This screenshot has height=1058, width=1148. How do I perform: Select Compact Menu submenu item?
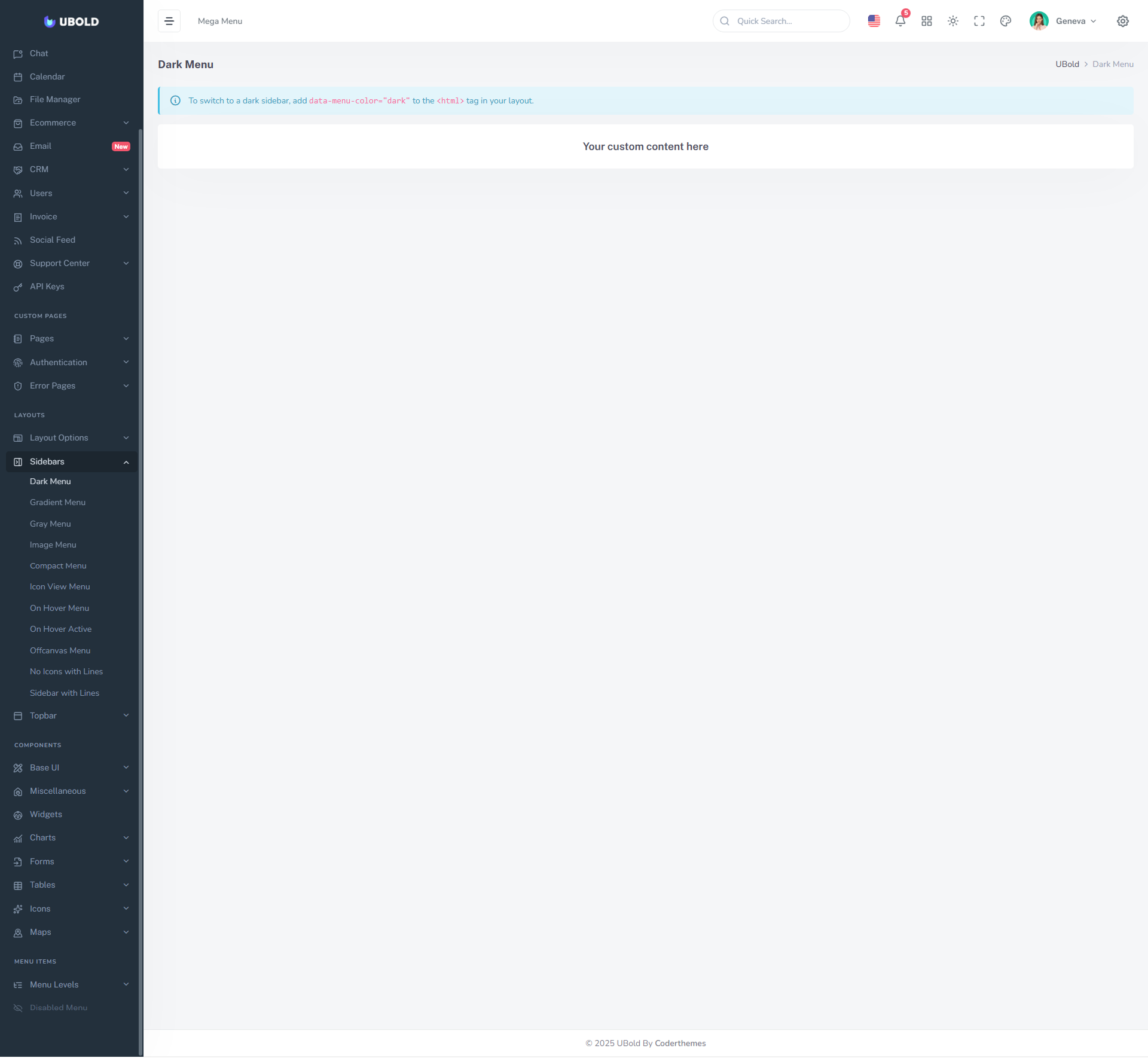tap(58, 566)
